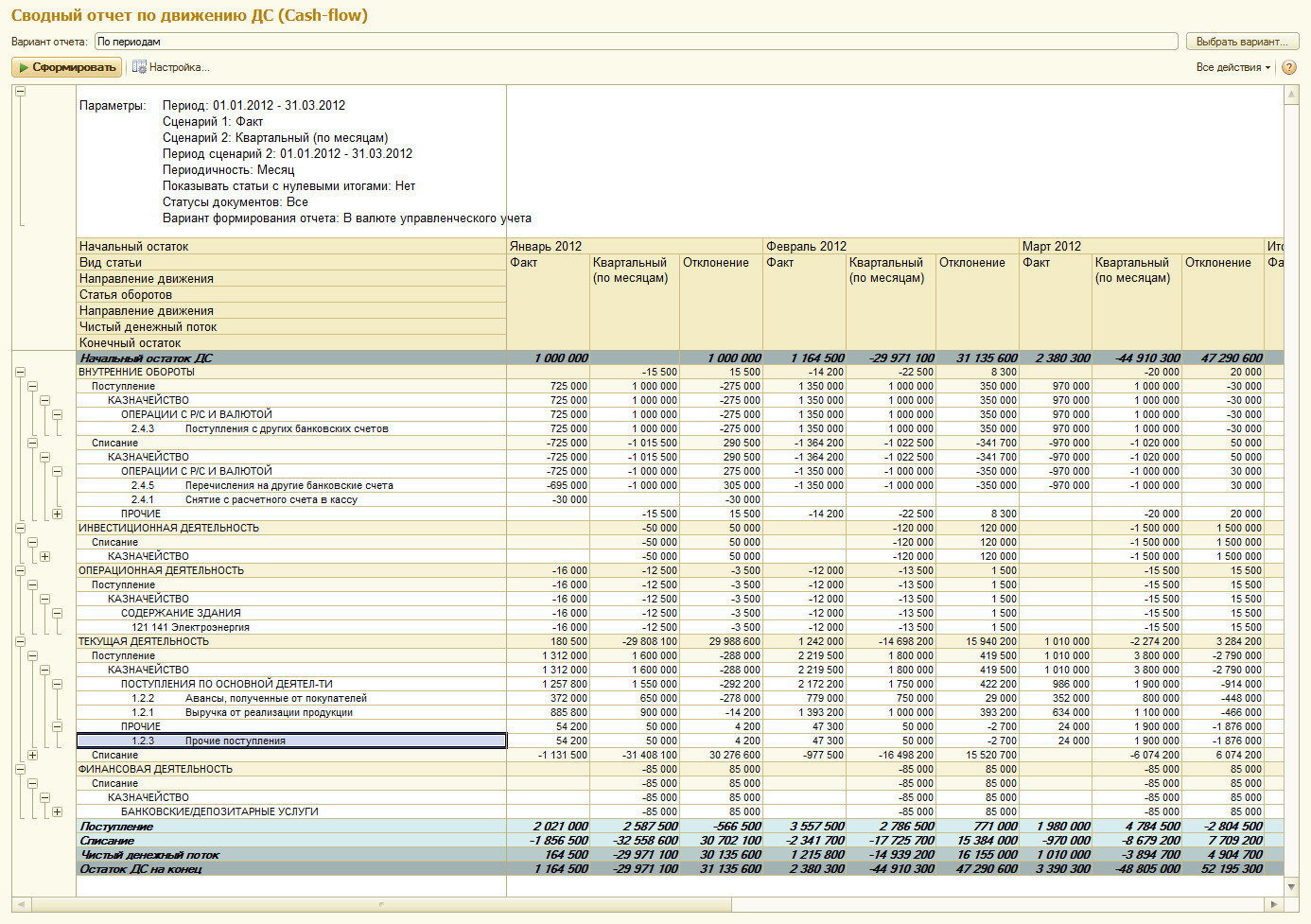This screenshot has width=1311, height=924.
Task: Collapse СОДЕРЖАНИЕ ЗДАНИЯ group
Action: point(57,614)
